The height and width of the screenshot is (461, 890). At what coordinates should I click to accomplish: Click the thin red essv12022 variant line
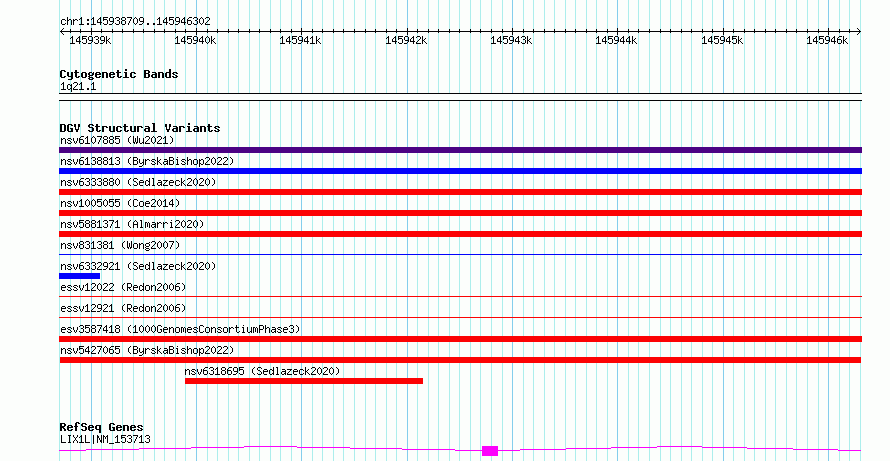pos(460,296)
